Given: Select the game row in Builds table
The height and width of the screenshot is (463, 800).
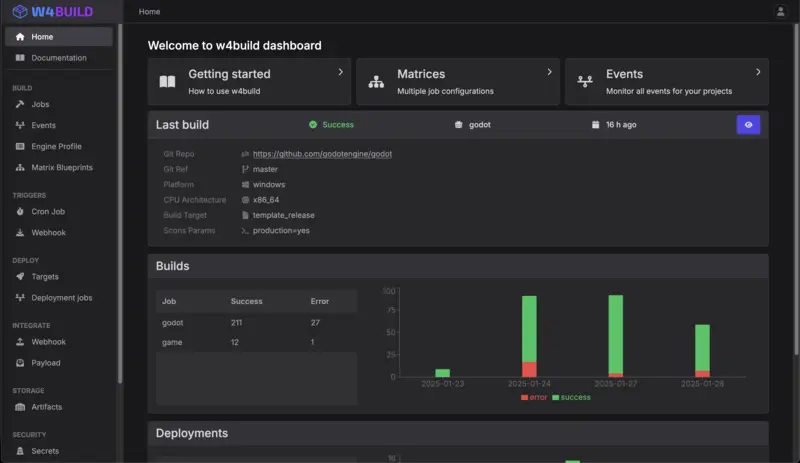Looking at the screenshot, I should pyautogui.click(x=256, y=342).
